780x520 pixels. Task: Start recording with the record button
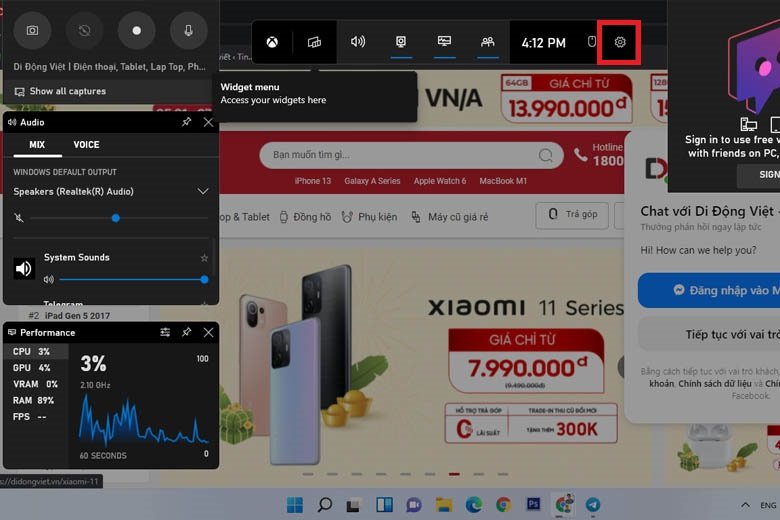pos(137,31)
